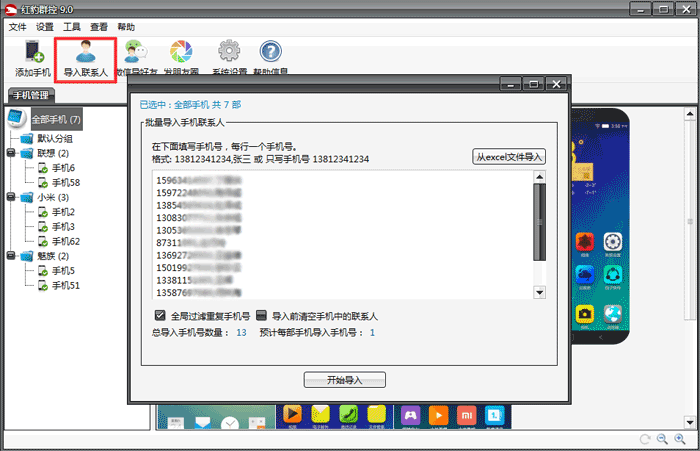Collapse the 联想 (2) group
The height and width of the screenshot is (451, 700).
pos(12,153)
